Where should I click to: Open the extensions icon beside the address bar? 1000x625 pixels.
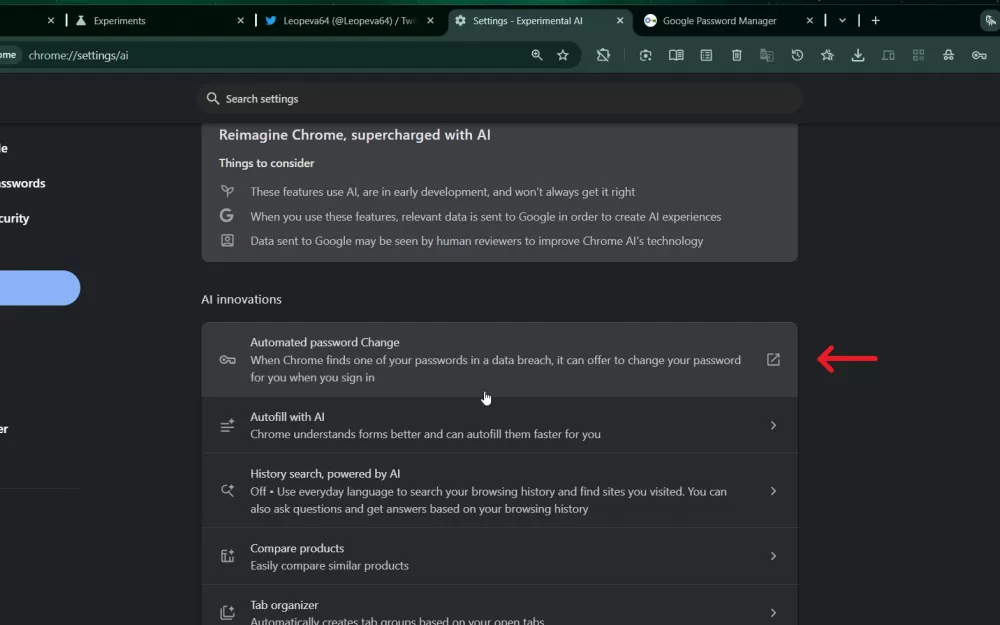[603, 55]
